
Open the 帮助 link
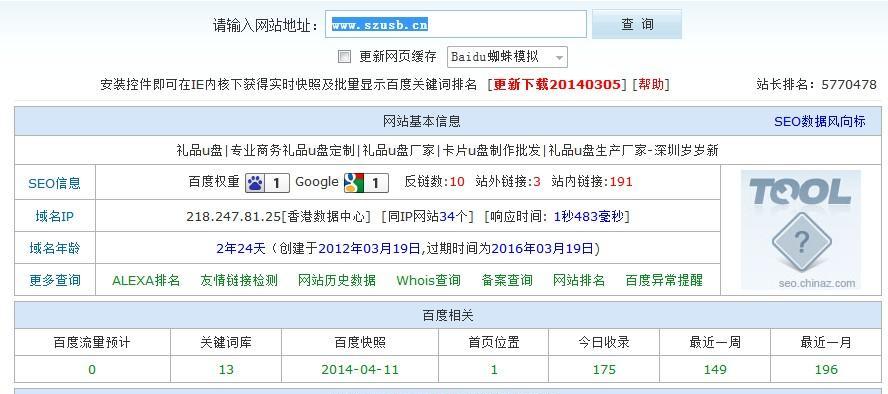click(x=651, y=85)
